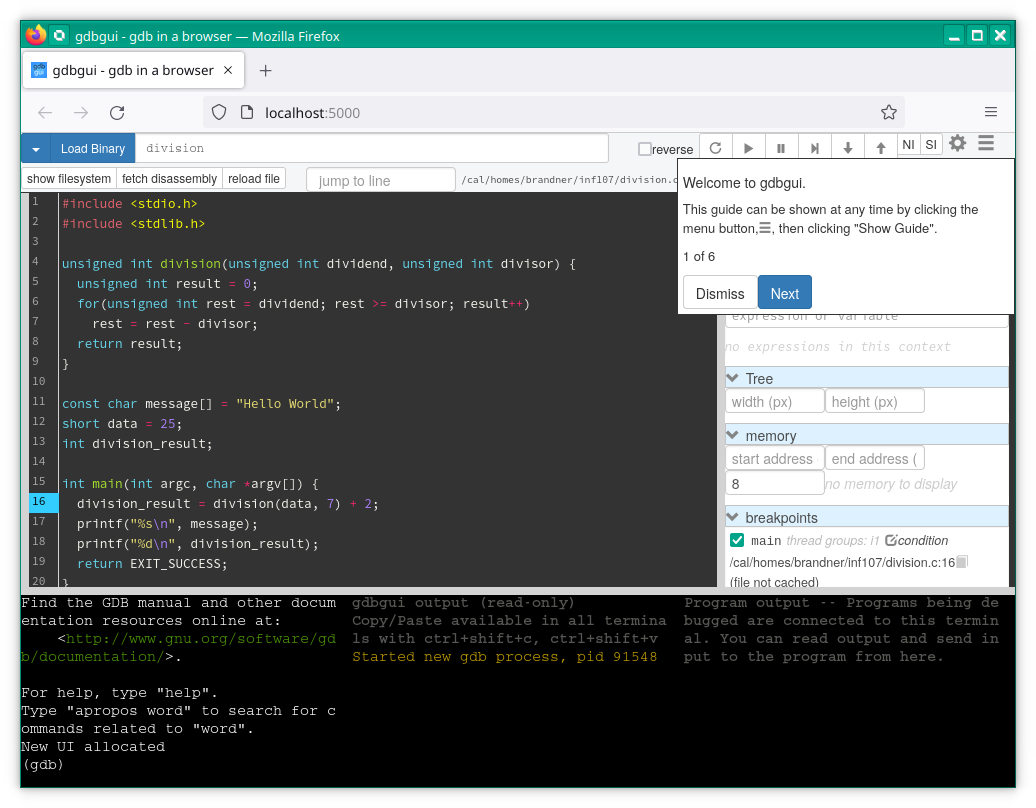Click line number 17 in gutter

[39, 521]
